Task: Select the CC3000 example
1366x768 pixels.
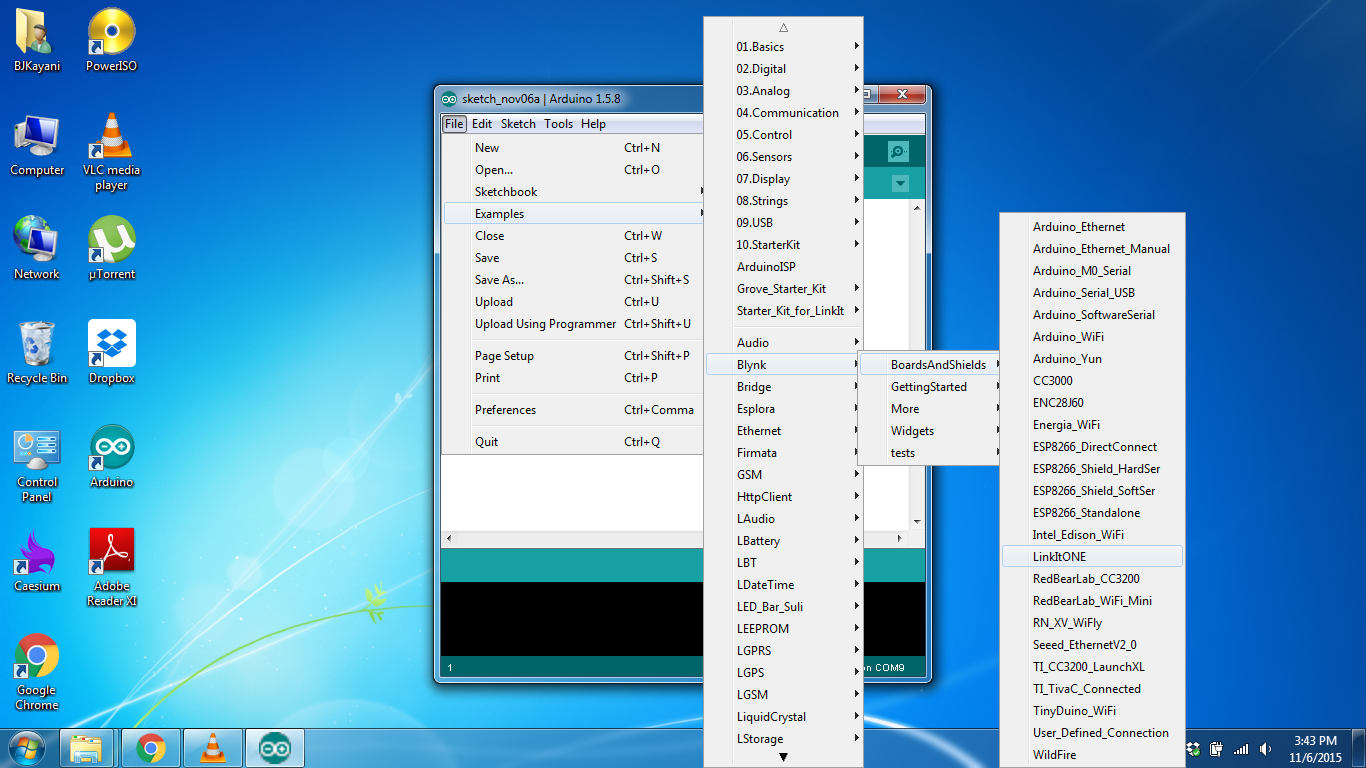Action: [x=1092, y=381]
